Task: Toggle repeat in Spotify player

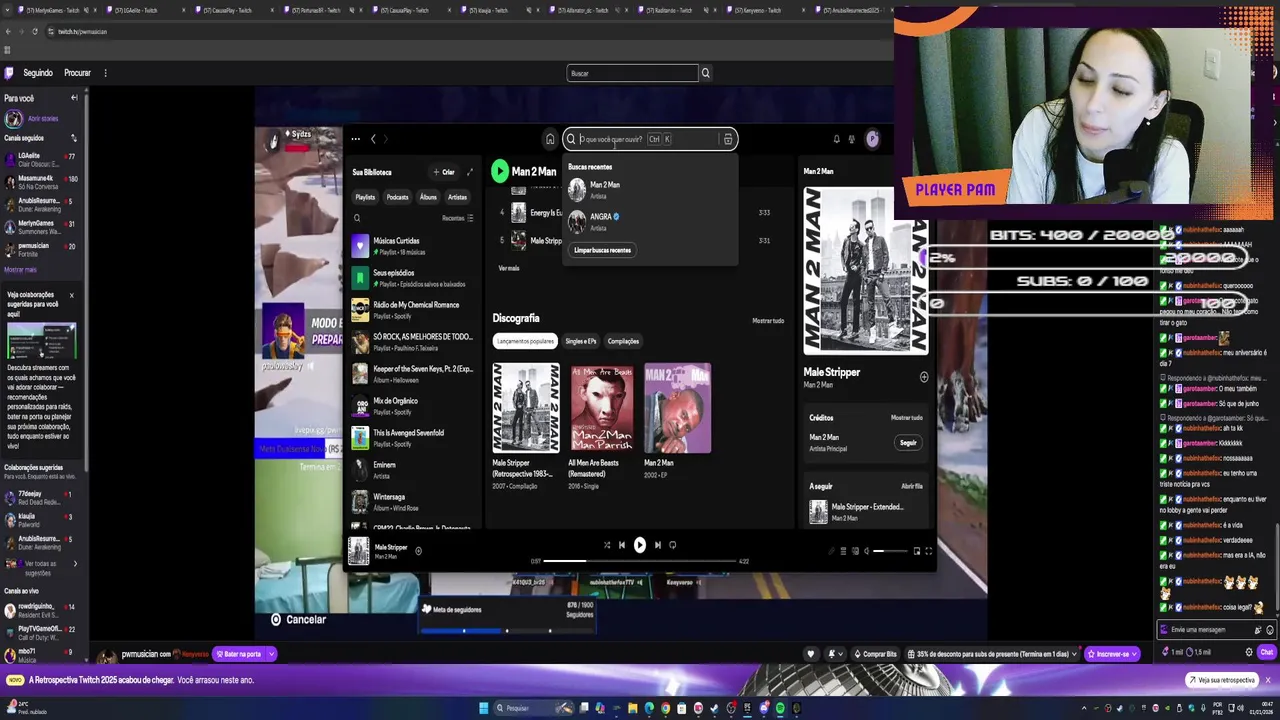Action: (x=673, y=545)
